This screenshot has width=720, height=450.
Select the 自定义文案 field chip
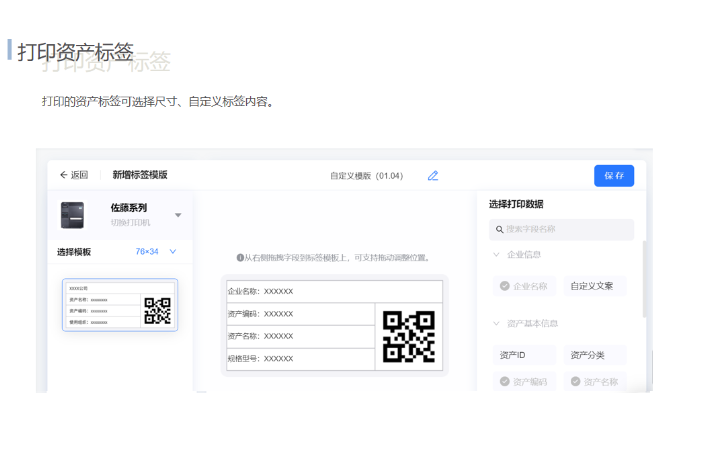click(594, 286)
